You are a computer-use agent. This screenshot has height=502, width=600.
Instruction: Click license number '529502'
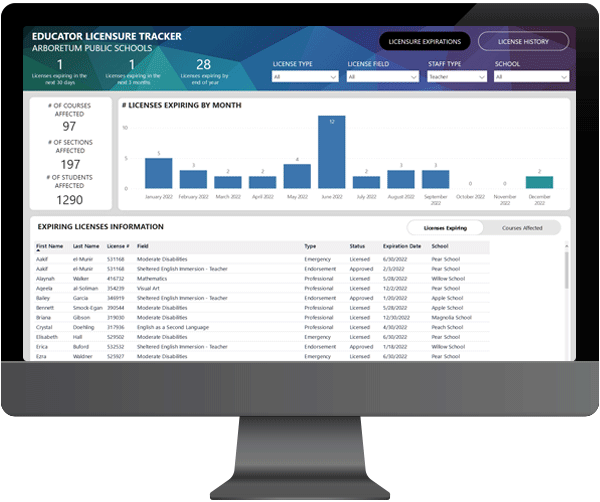click(116, 337)
